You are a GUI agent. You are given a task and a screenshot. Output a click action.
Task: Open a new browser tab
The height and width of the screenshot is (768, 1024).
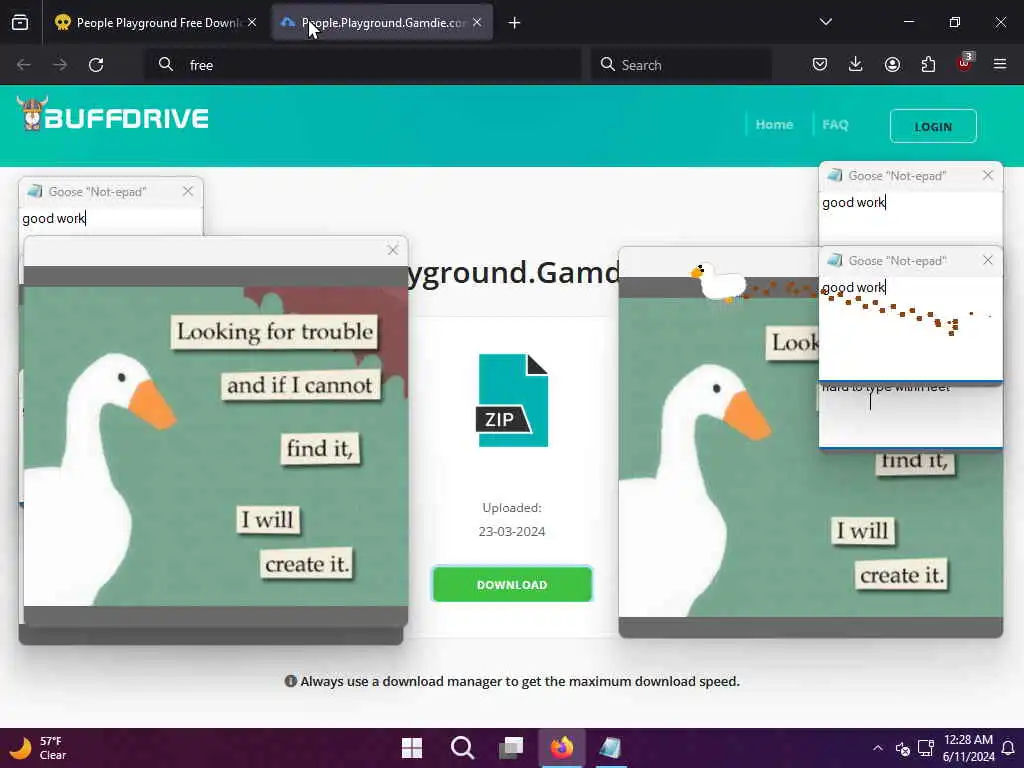click(515, 23)
